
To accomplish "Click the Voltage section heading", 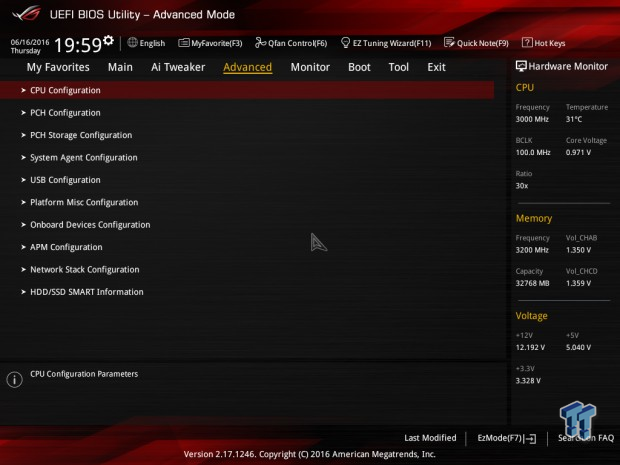I will [531, 316].
